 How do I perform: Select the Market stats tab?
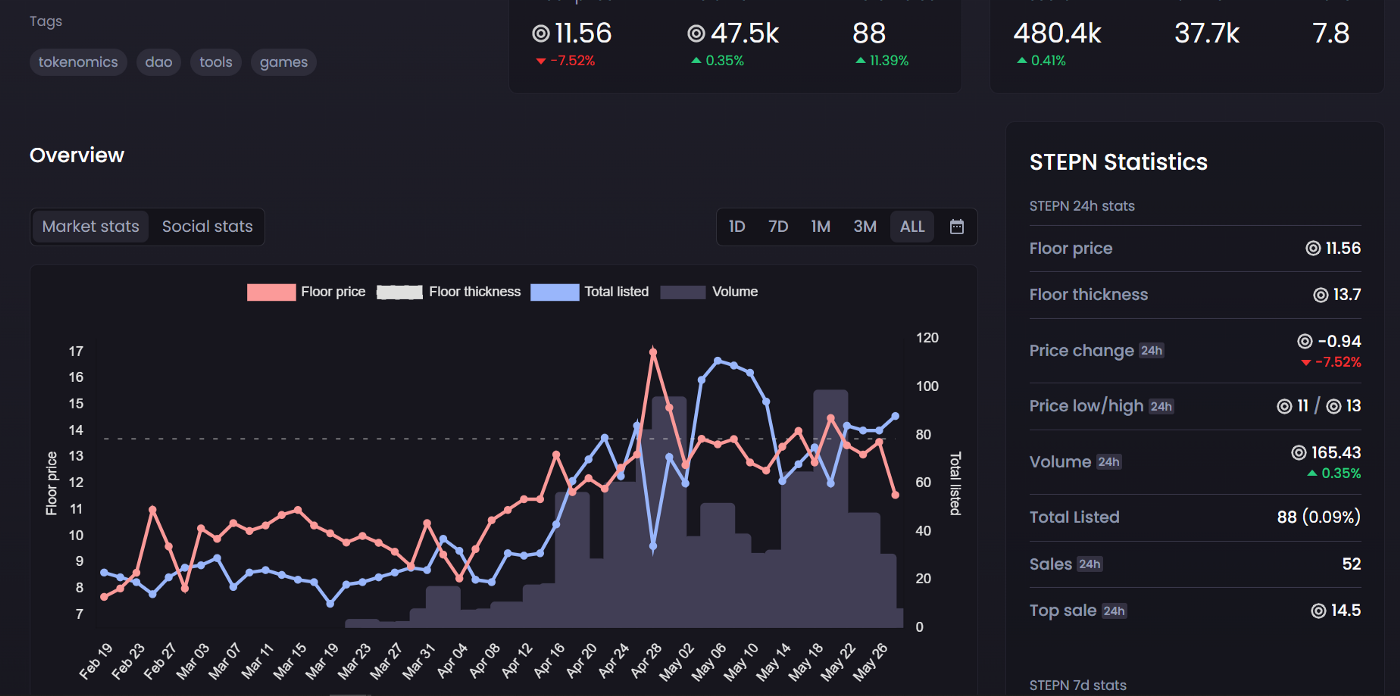click(x=90, y=226)
